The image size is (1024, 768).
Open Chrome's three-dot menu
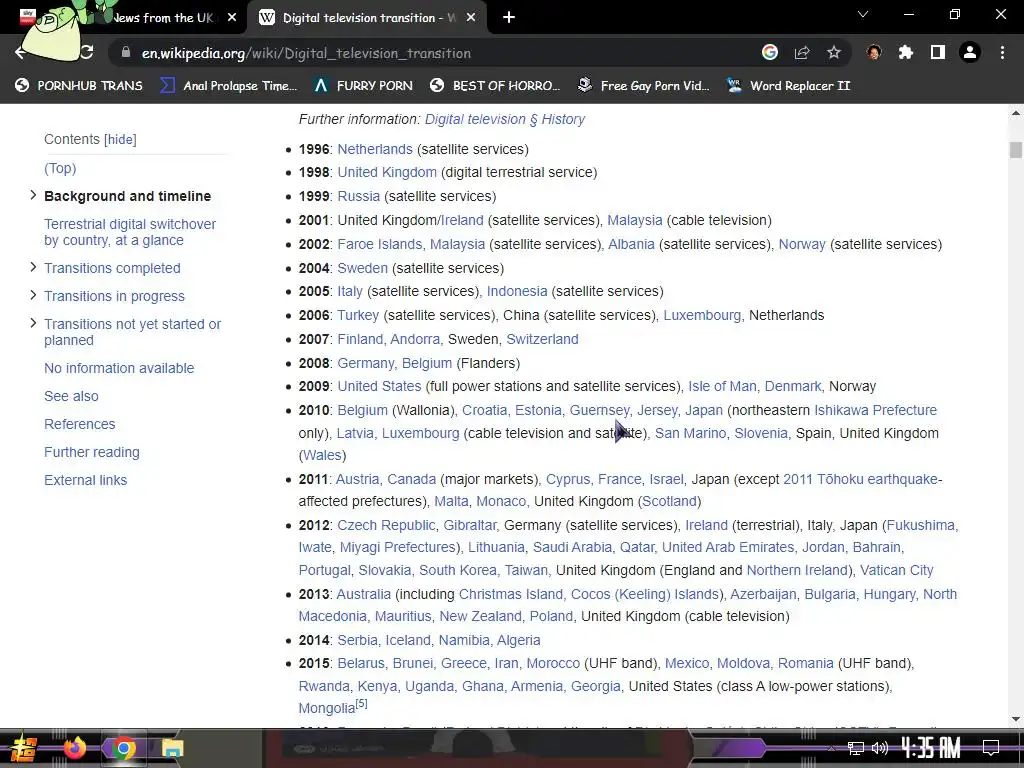coord(1002,53)
